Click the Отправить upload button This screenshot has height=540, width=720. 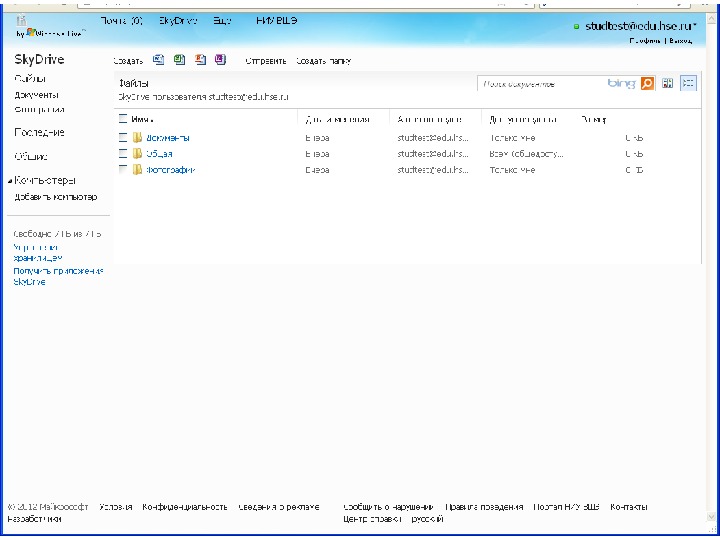click(266, 61)
